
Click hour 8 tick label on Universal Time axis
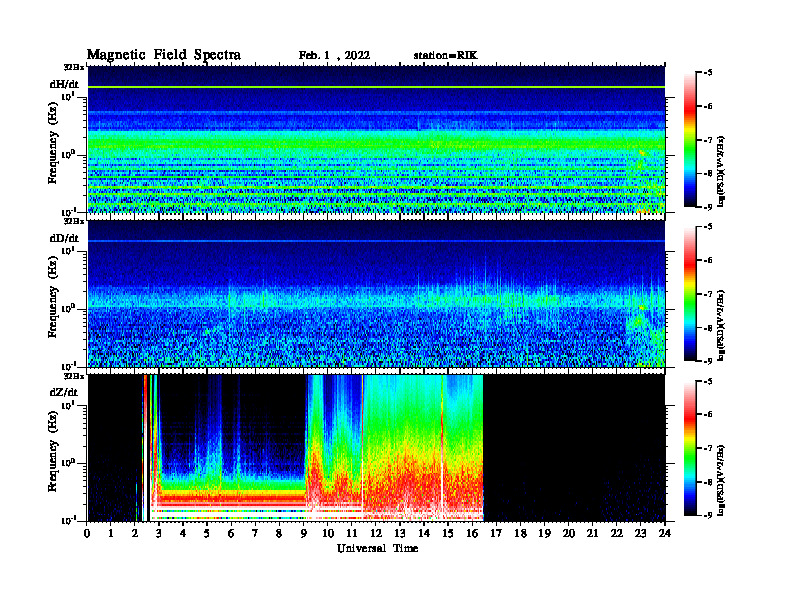279,533
